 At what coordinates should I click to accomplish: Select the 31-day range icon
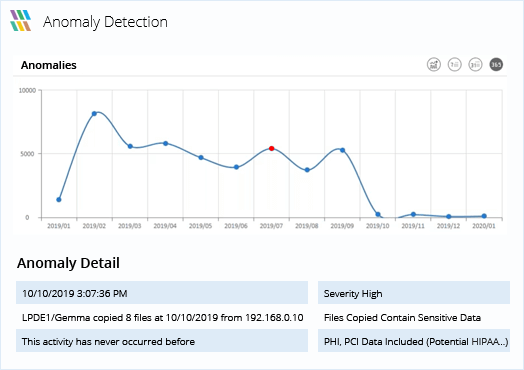[475, 65]
